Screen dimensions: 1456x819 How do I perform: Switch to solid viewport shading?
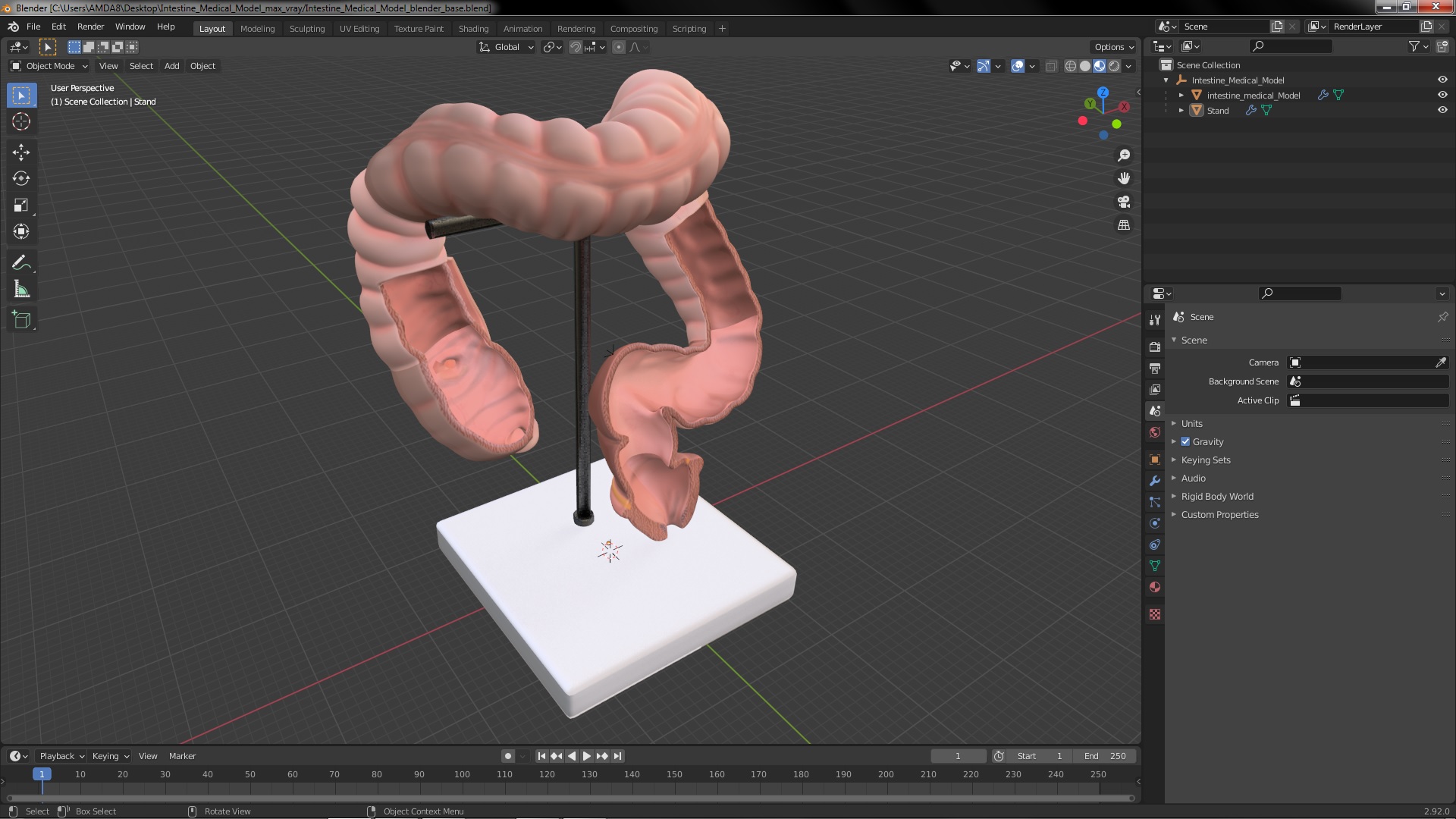(1085, 66)
